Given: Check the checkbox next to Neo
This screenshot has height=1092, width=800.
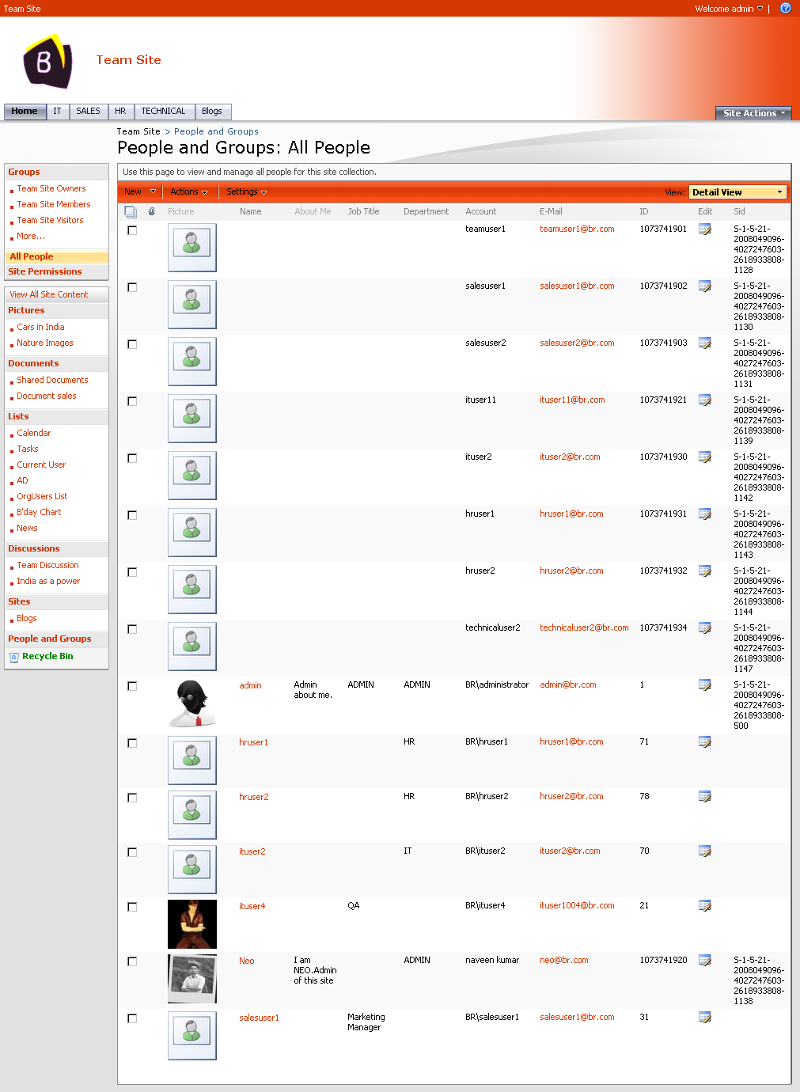Looking at the screenshot, I should [x=131, y=960].
